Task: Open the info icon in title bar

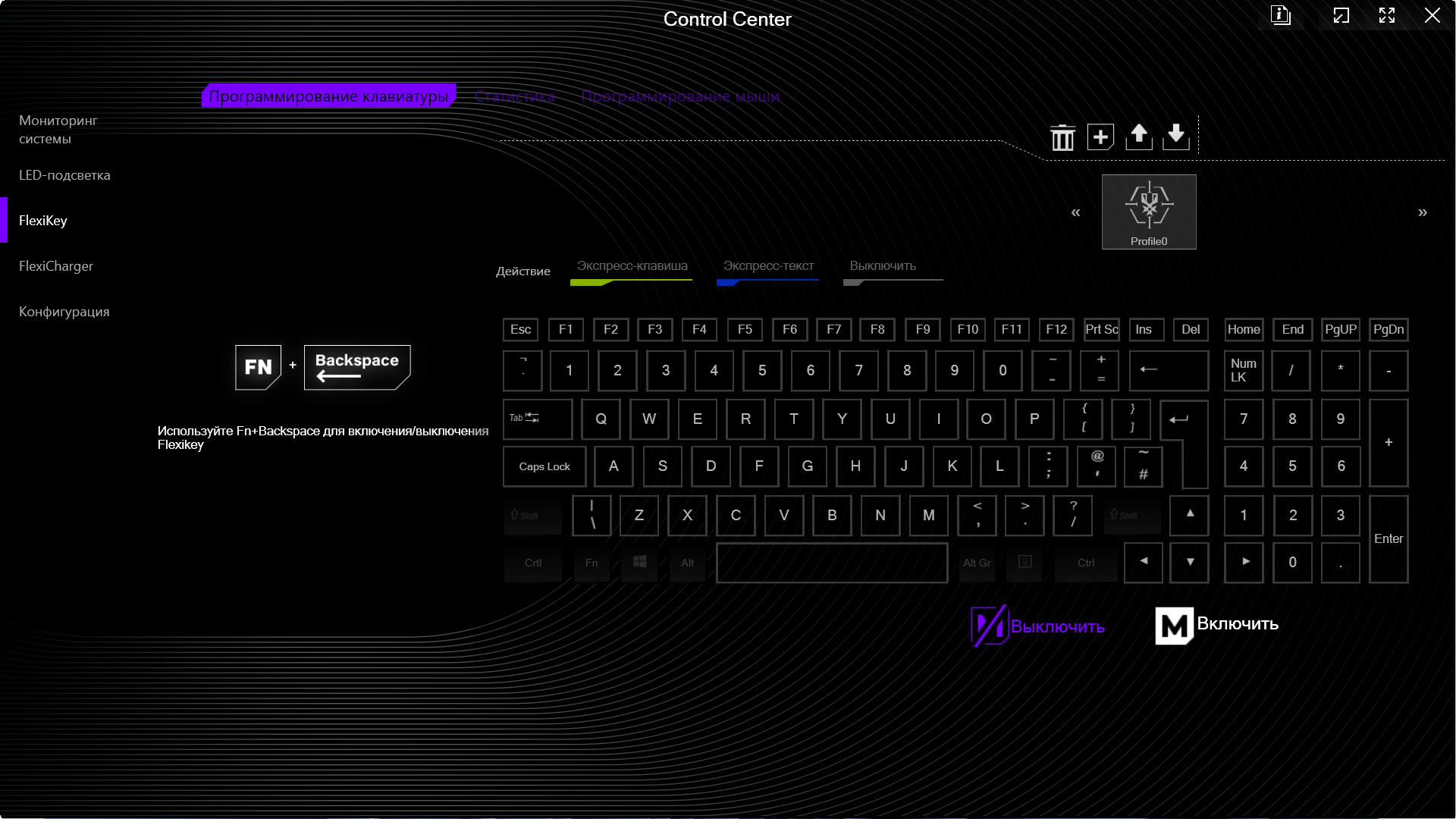Action: coord(1281,15)
